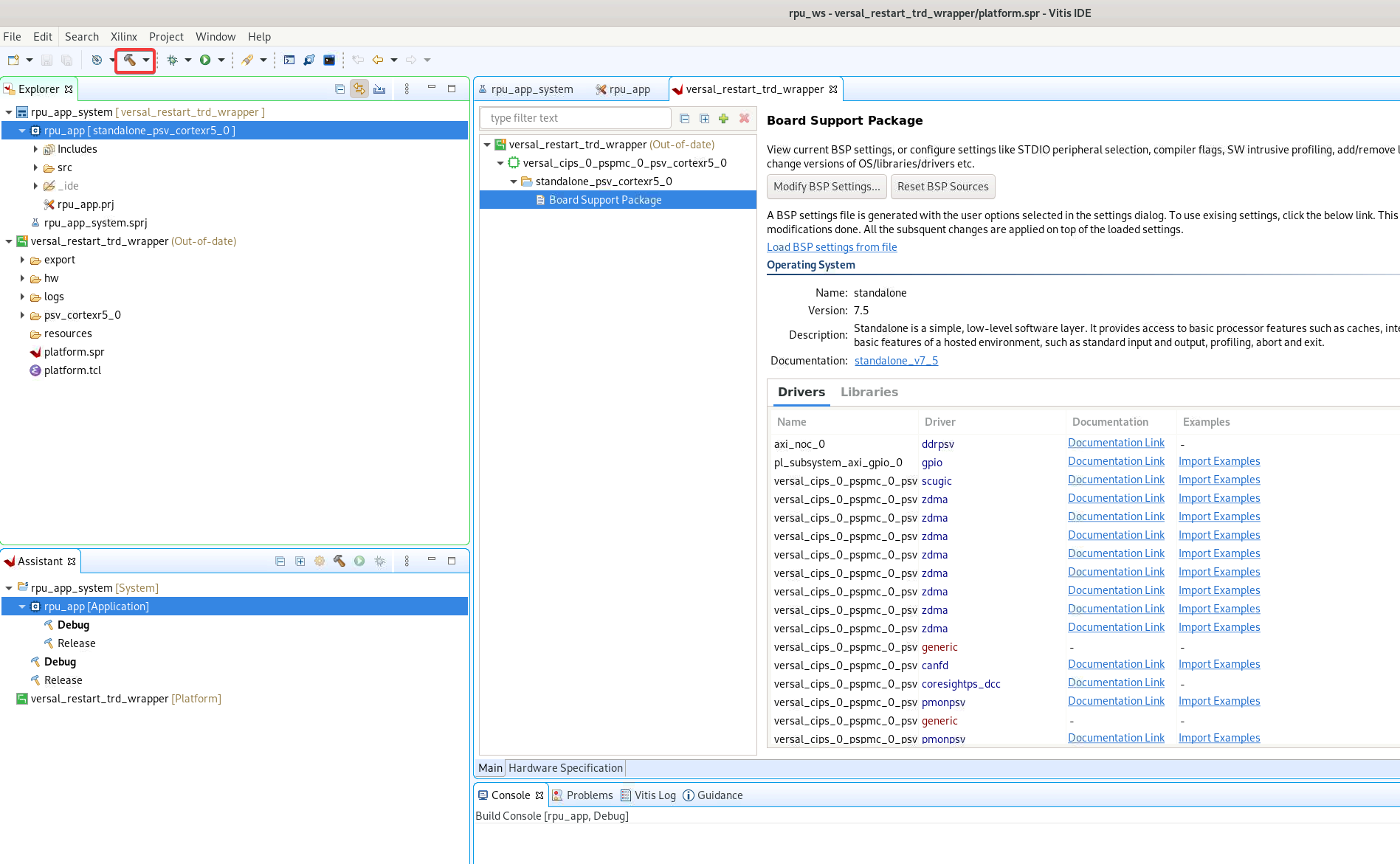This screenshot has height=864, width=1400.
Task: Expand the psv_cortexr5_0 folder in Explorer
Action: pyautogui.click(x=22, y=315)
